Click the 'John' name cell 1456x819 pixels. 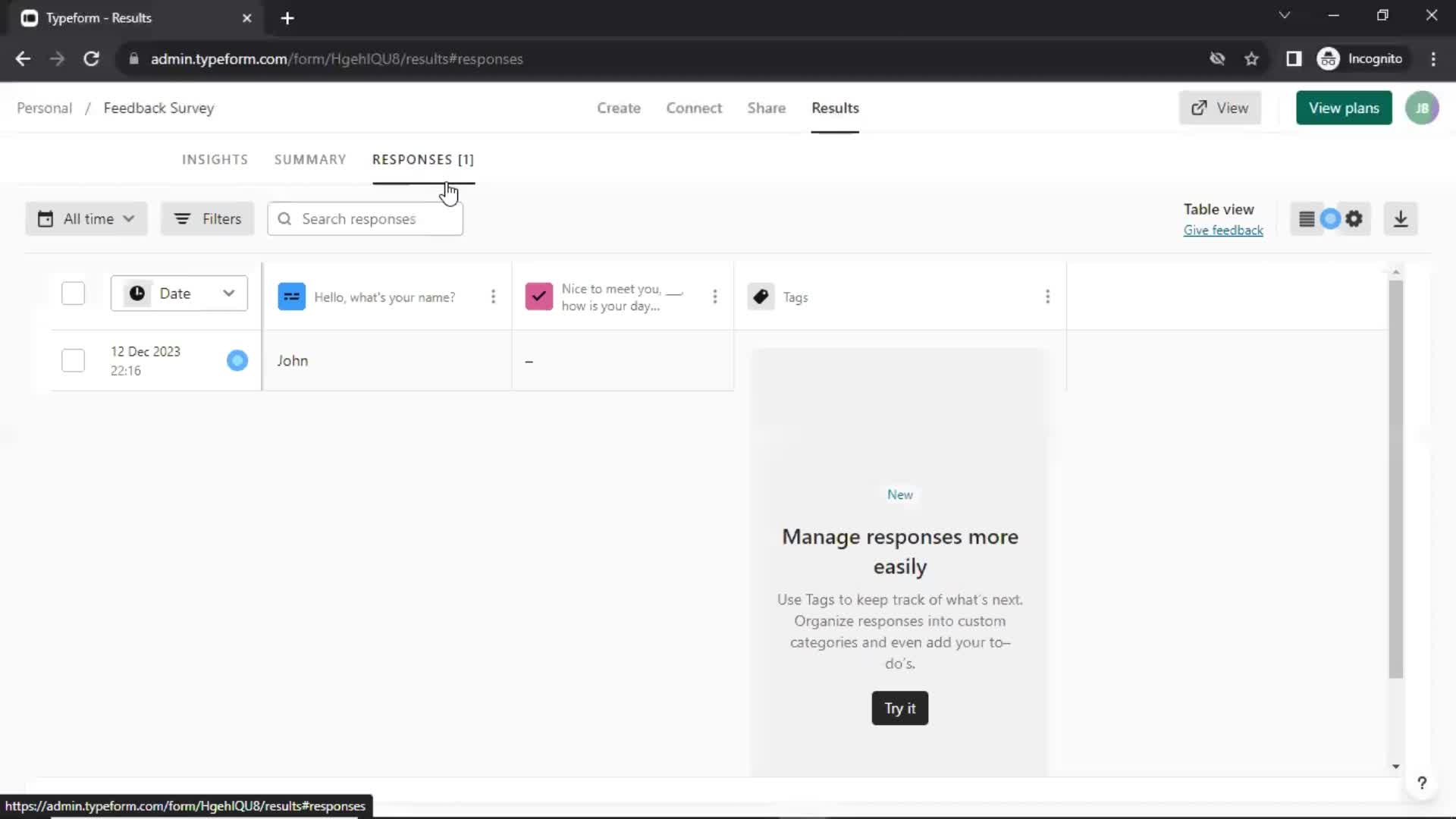tap(387, 360)
